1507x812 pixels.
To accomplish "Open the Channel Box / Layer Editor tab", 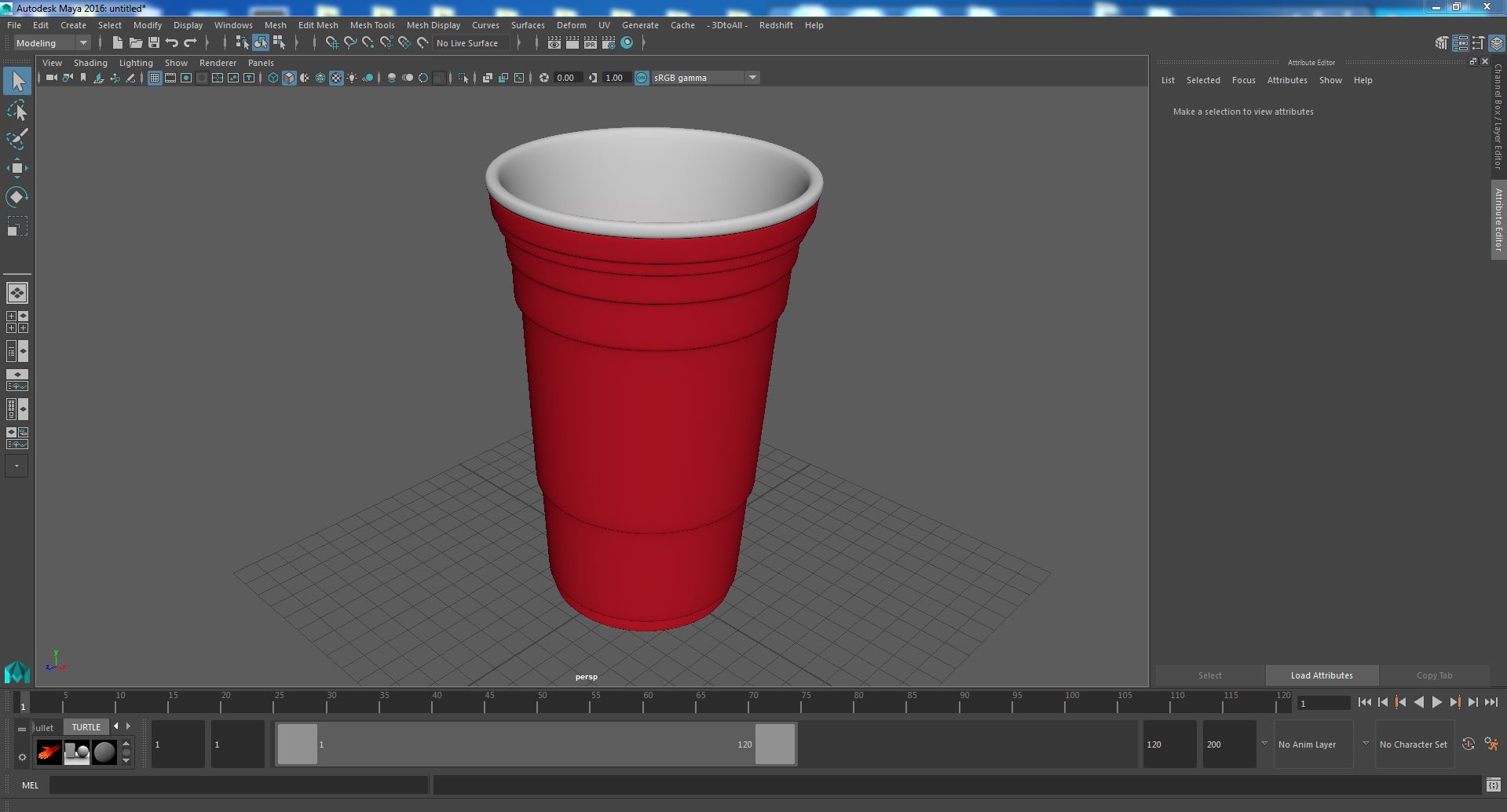I will tap(1498, 116).
